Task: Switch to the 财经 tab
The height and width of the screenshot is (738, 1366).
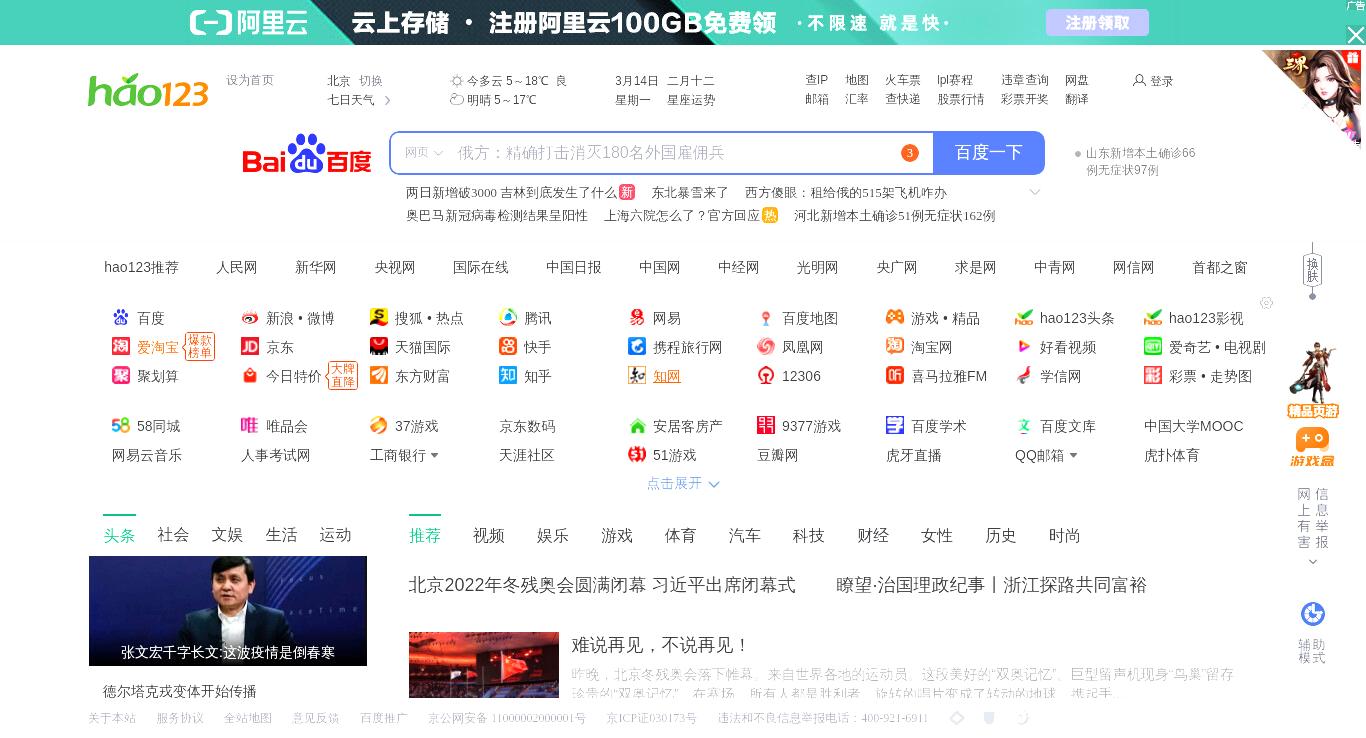Action: (x=873, y=536)
